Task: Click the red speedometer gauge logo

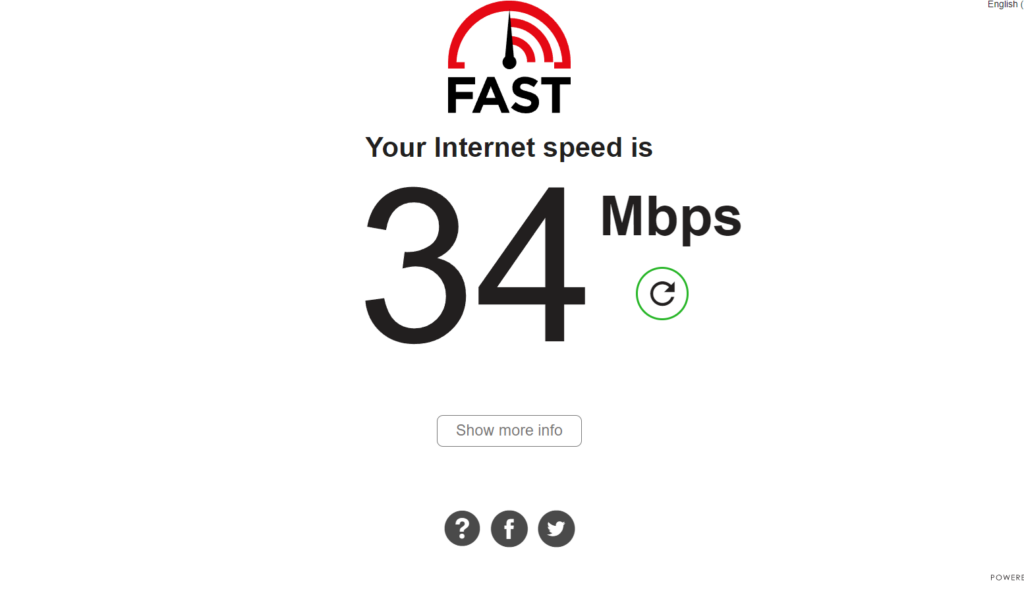Action: 509,35
